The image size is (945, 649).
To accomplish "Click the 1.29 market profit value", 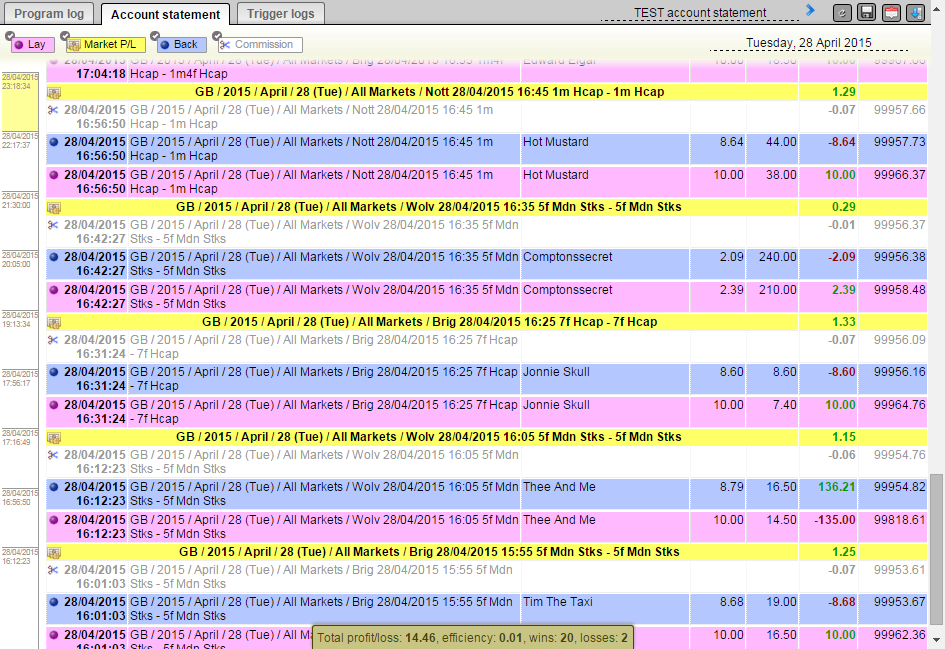I will click(x=844, y=92).
